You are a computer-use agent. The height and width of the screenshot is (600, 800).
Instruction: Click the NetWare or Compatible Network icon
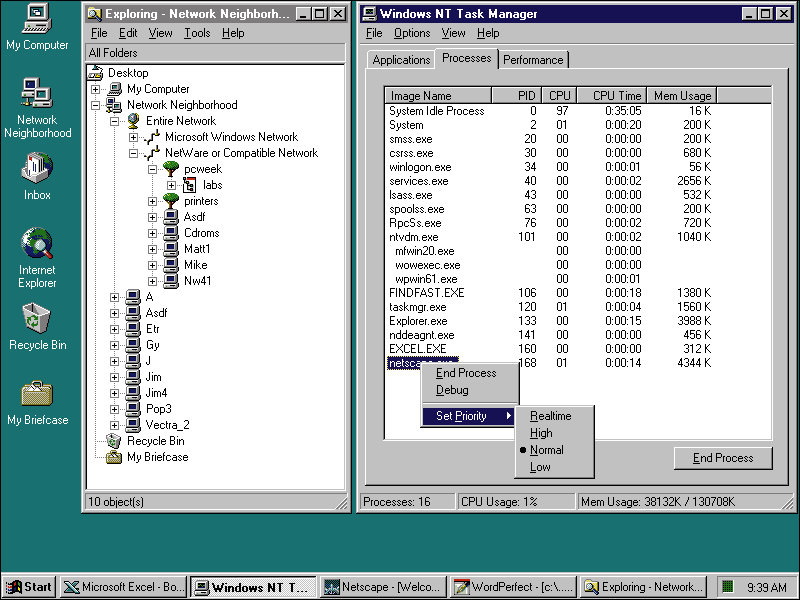tap(152, 153)
